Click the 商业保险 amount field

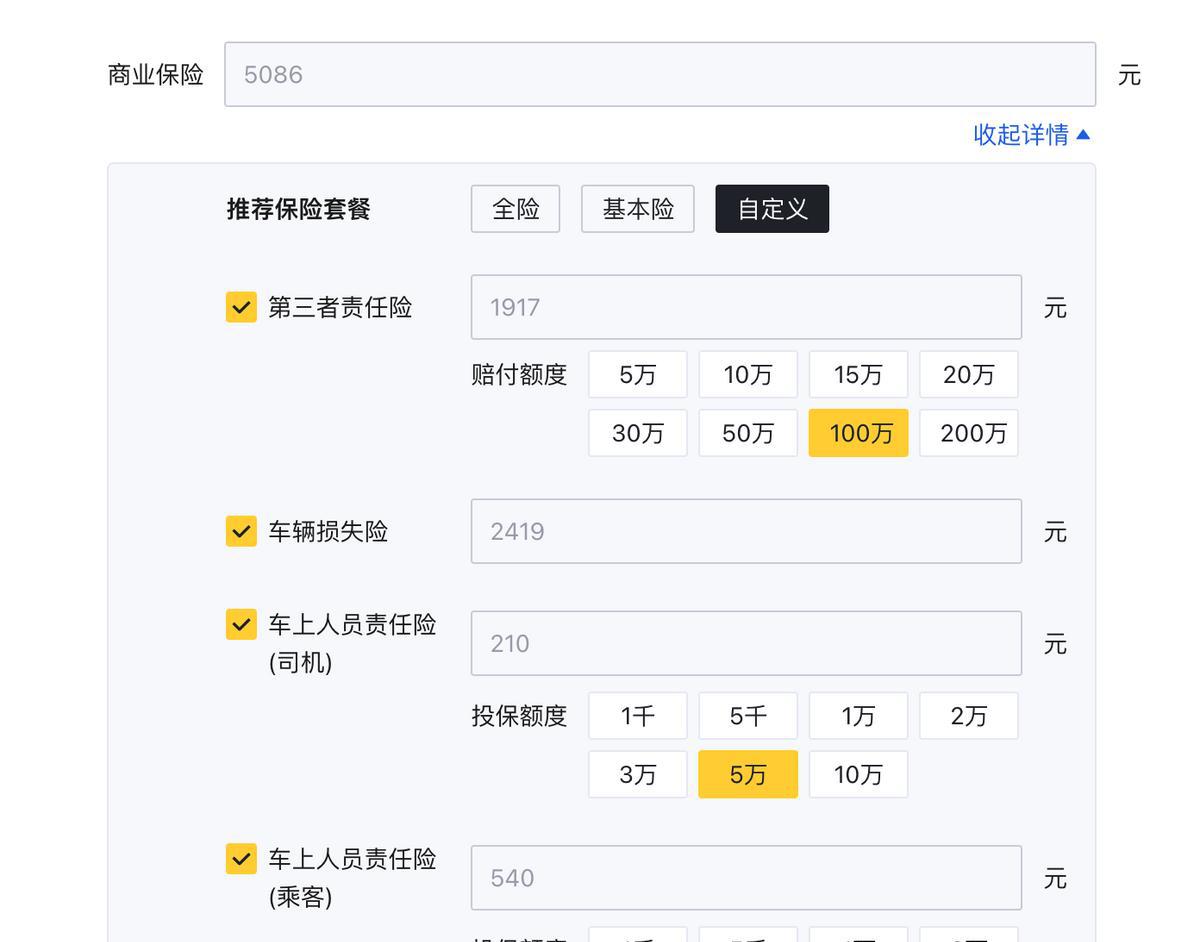pyautogui.click(x=659, y=75)
